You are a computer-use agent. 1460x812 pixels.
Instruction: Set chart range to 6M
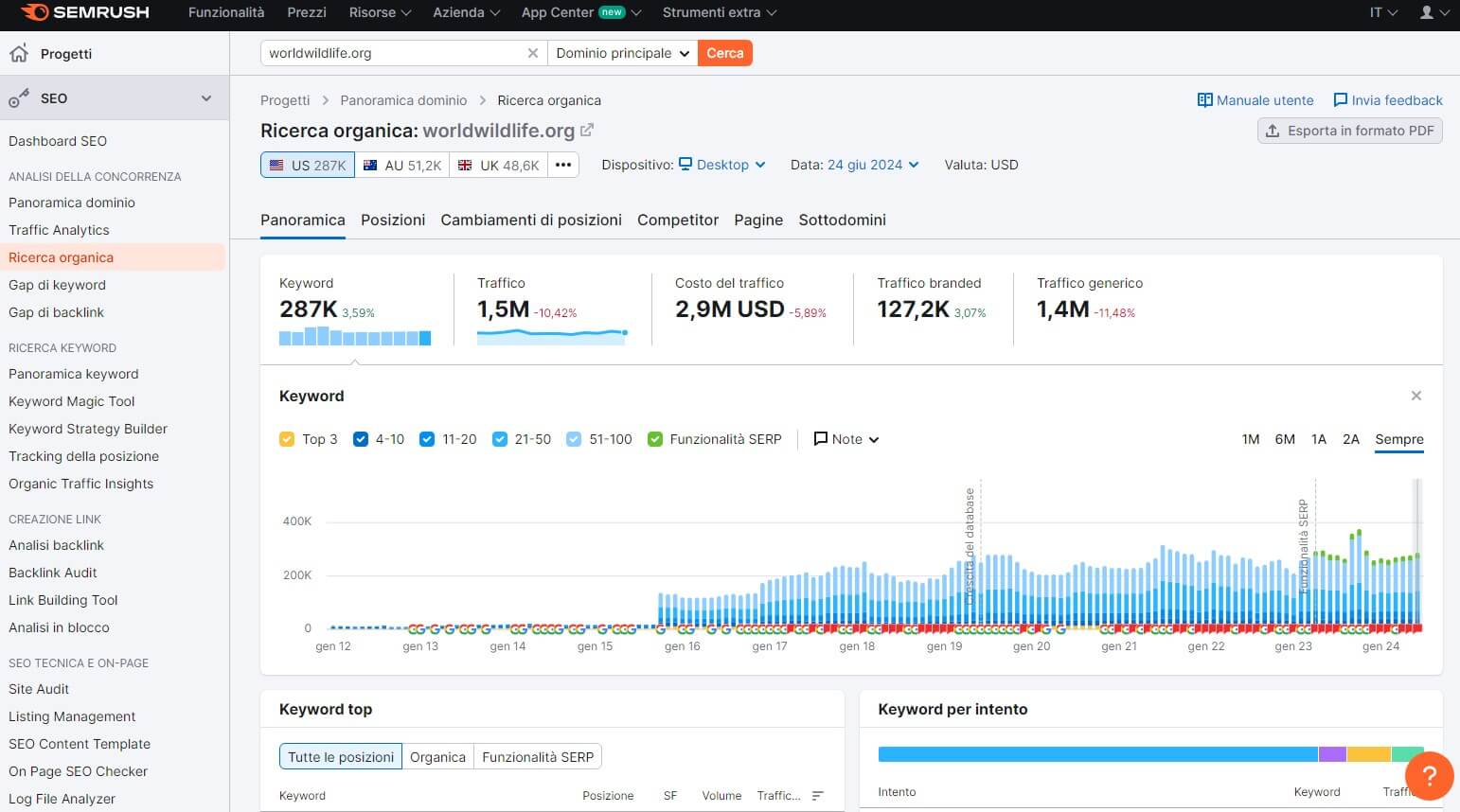click(1285, 439)
